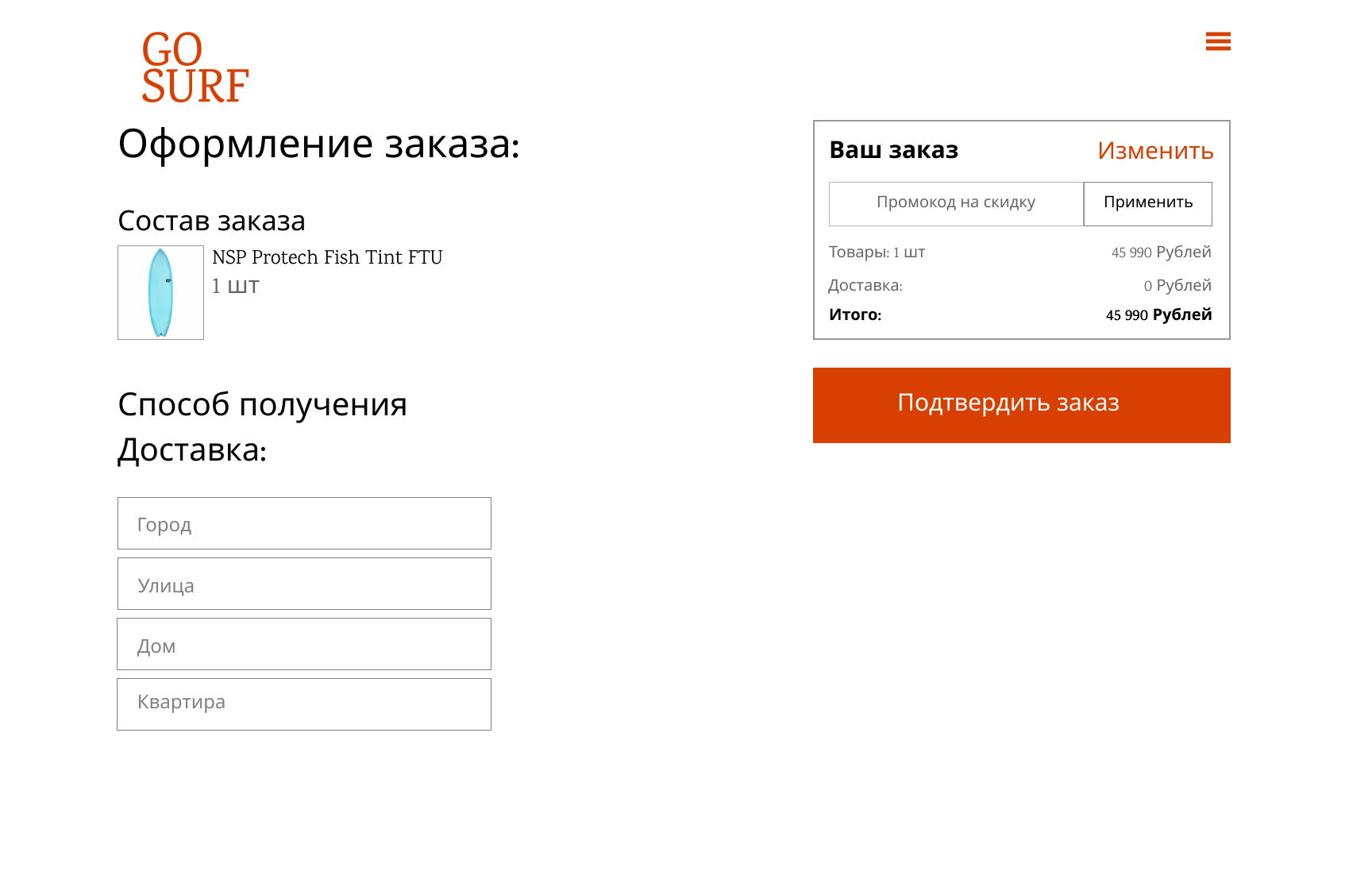This screenshot has width=1372, height=887.
Task: Click the NSP Protech Fish Tint FTU title
Action: pyautogui.click(x=327, y=257)
